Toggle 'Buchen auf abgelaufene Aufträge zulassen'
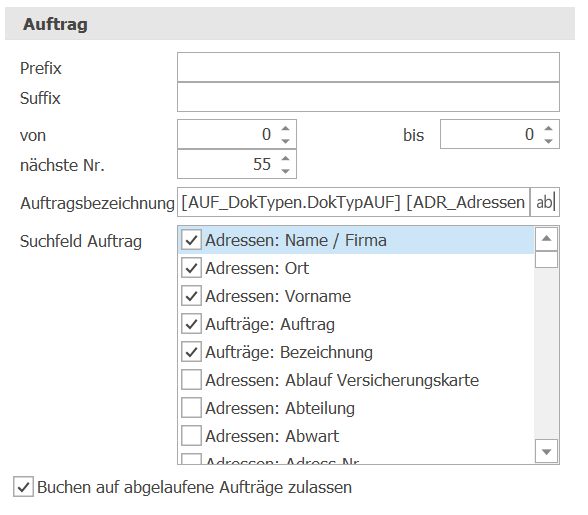The width and height of the screenshot is (588, 515). (x=23, y=487)
